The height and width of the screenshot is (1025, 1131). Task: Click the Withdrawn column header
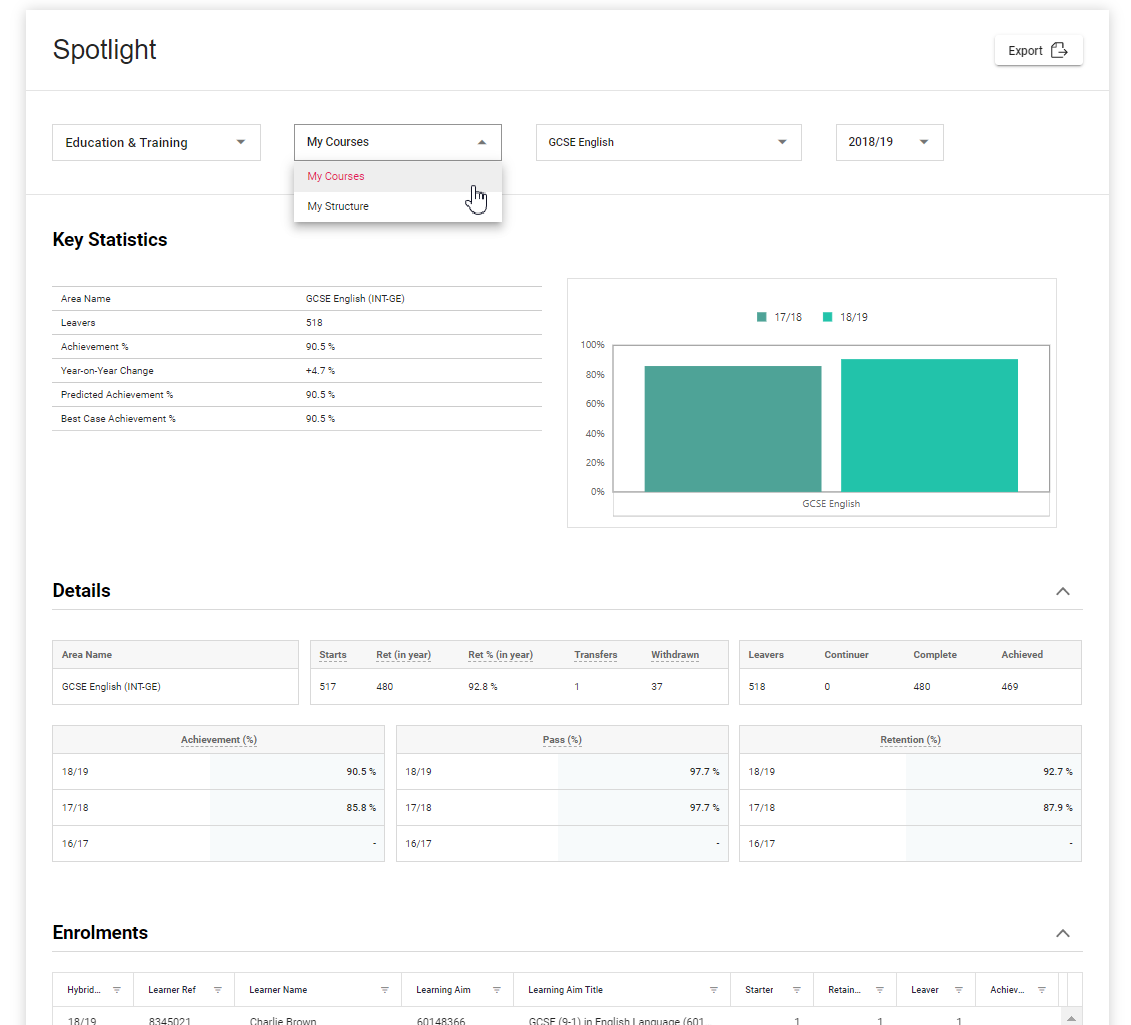pos(675,655)
